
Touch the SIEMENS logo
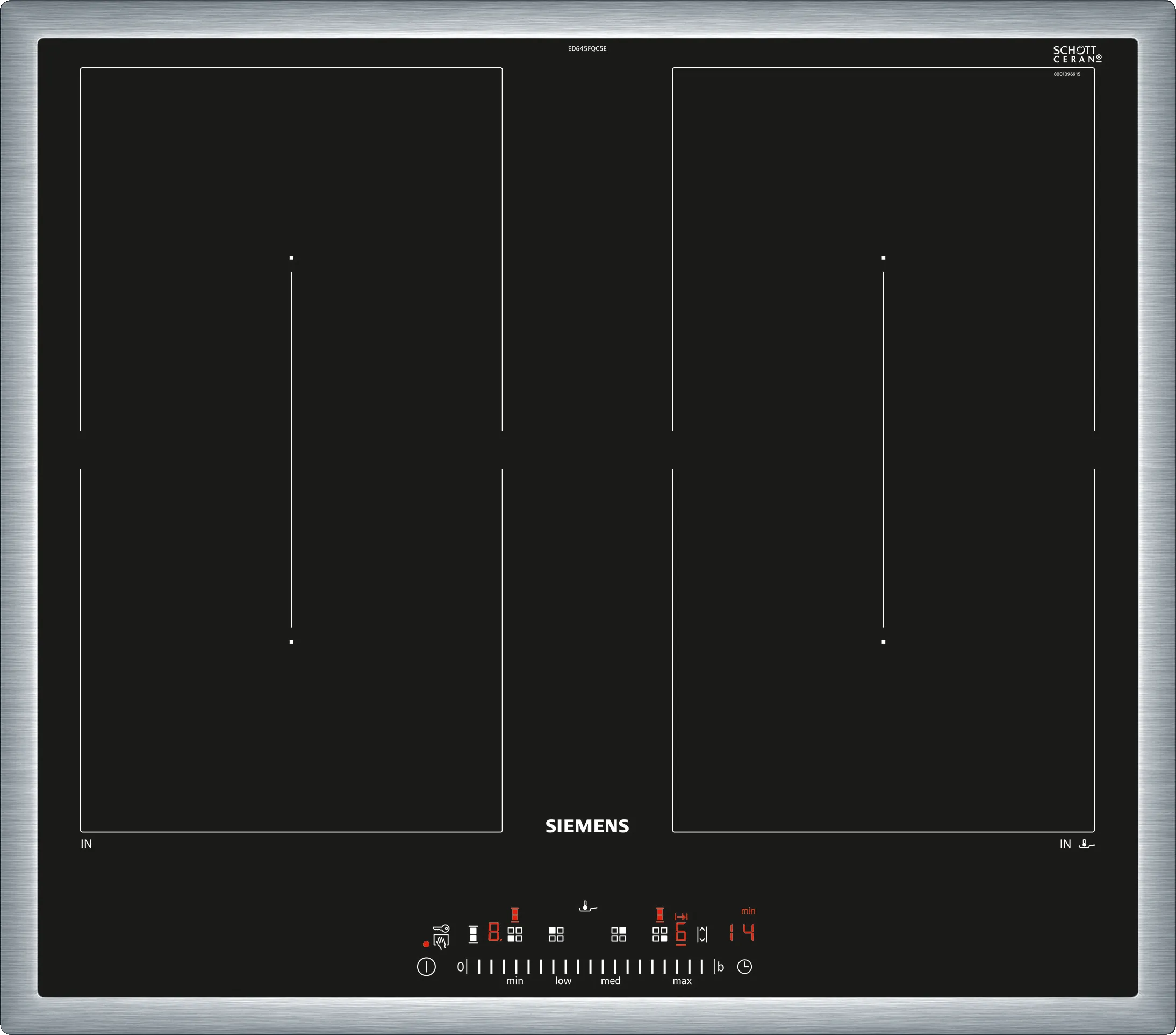coord(587,826)
